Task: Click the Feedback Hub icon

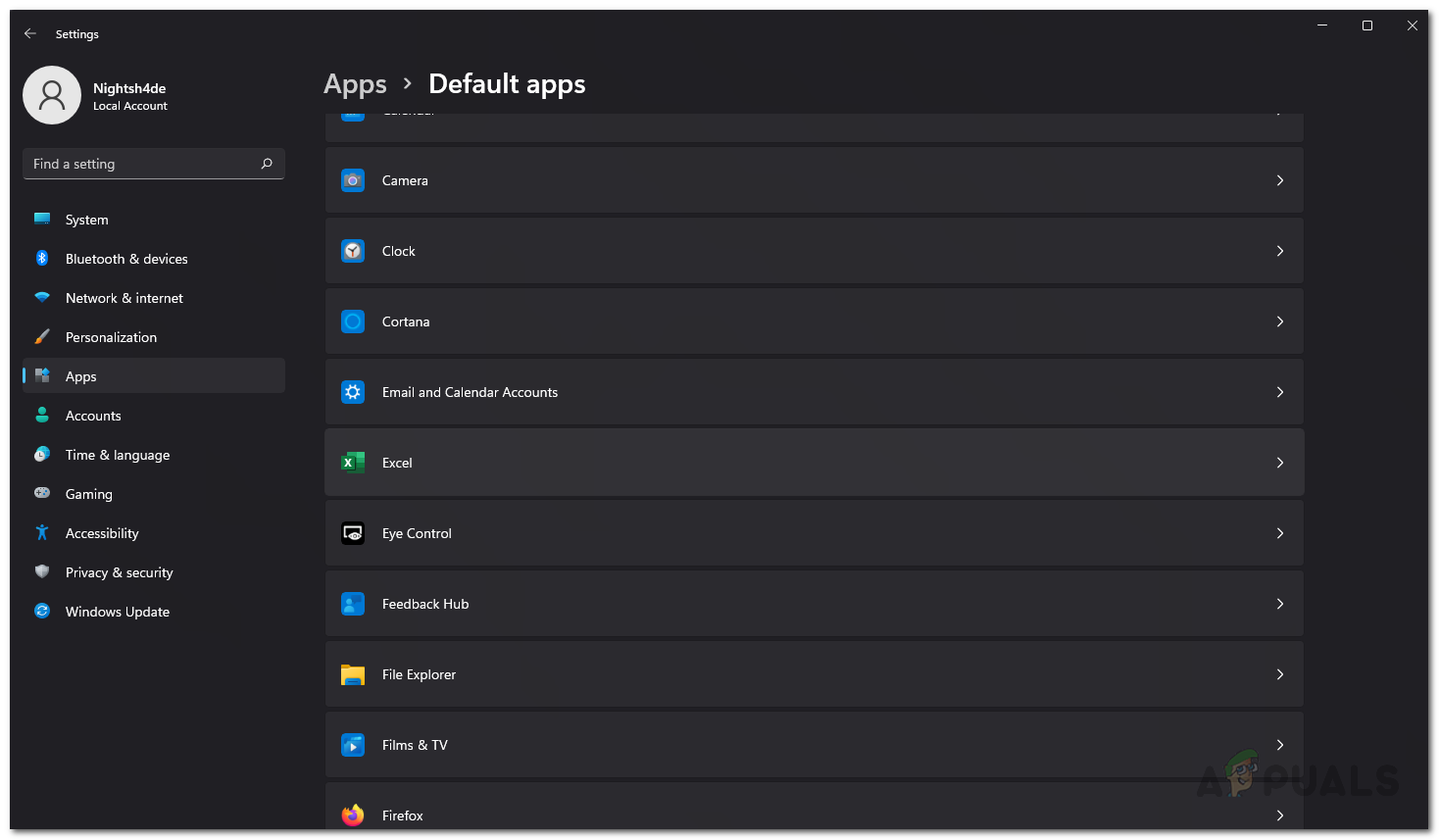Action: pyautogui.click(x=353, y=604)
